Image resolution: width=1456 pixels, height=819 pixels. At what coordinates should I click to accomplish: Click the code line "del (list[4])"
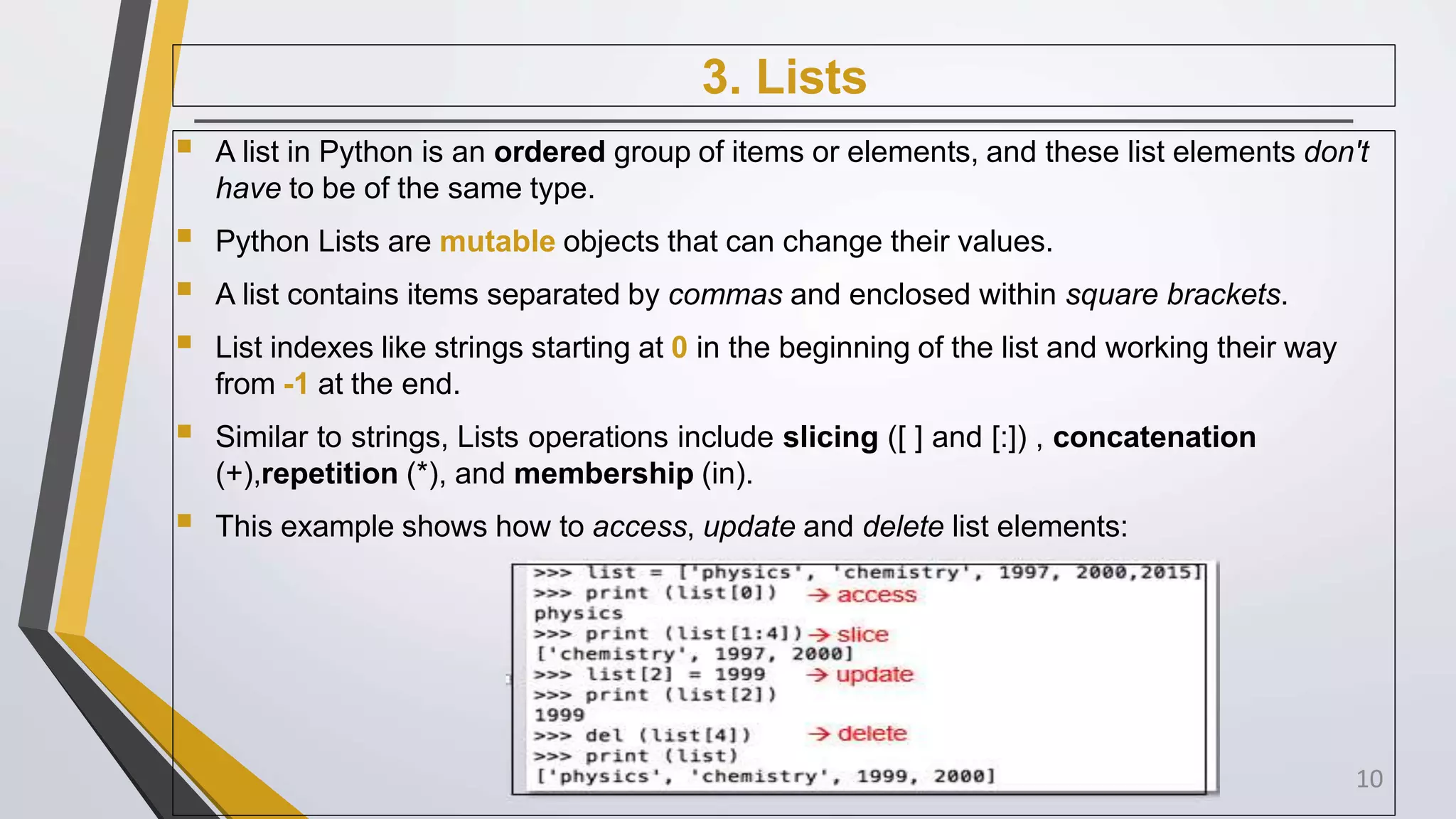point(643,735)
